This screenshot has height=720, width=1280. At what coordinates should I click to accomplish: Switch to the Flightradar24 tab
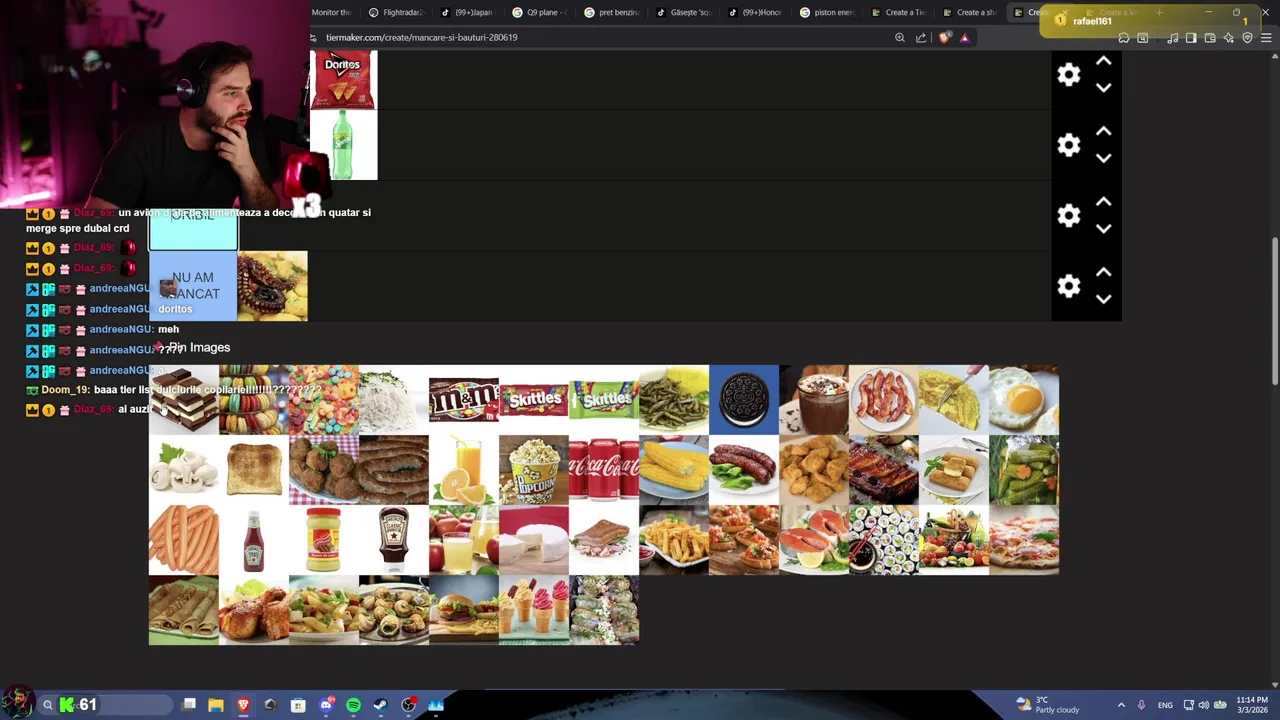[x=397, y=12]
